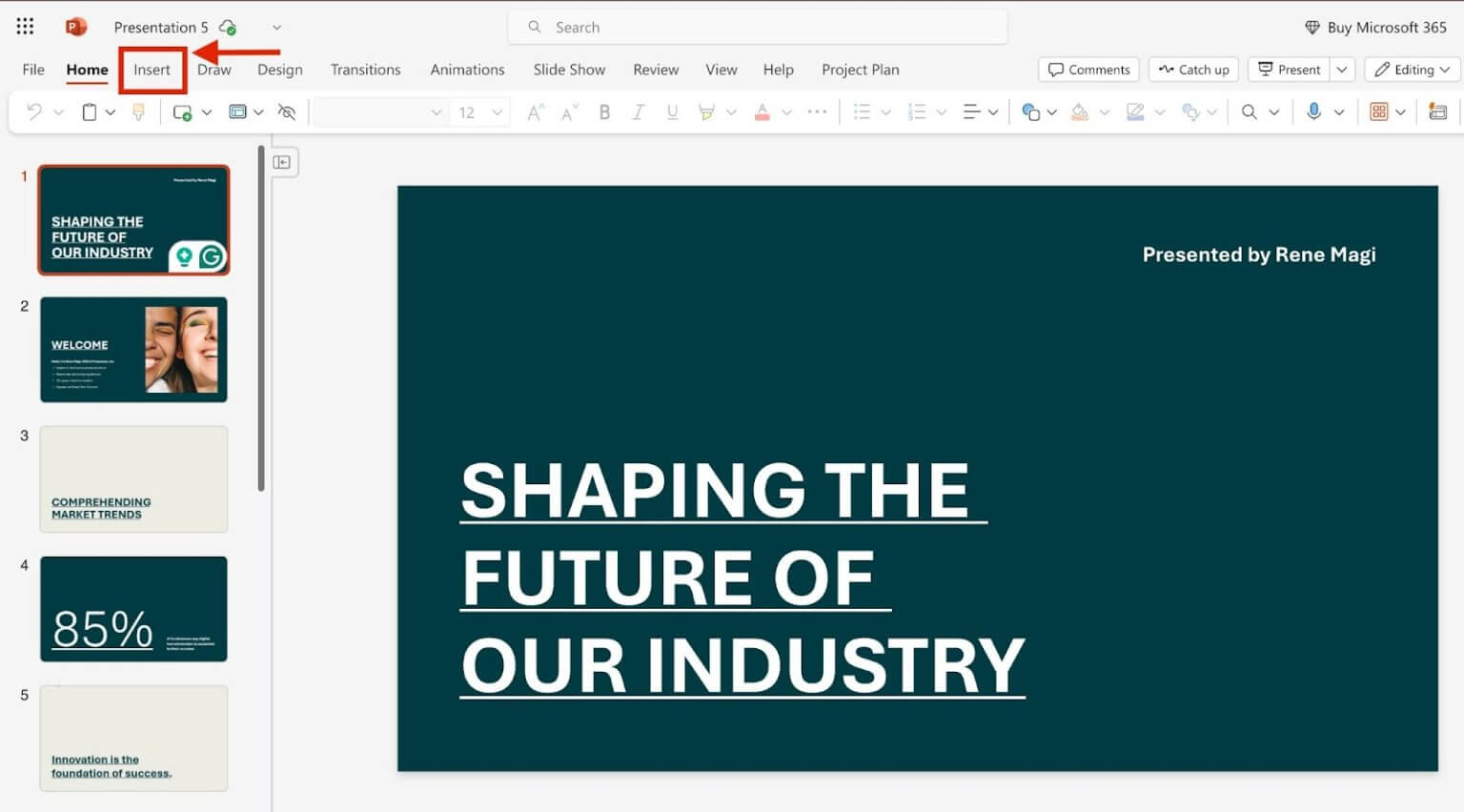The height and width of the screenshot is (812, 1464).
Task: Toggle Underline formatting
Action: click(672, 112)
